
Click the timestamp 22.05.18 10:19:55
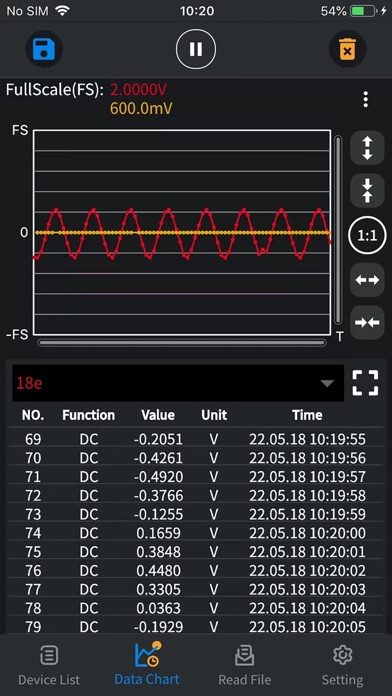(307, 439)
